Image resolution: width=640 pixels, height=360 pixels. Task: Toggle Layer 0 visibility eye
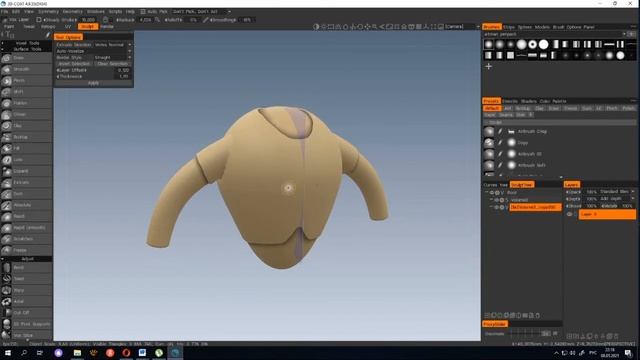click(x=569, y=214)
